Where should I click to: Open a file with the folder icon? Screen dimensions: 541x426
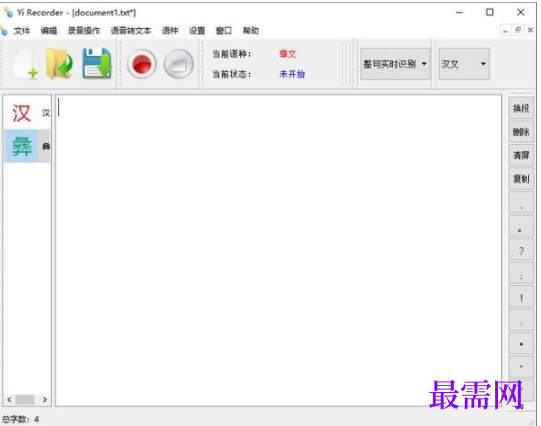coord(60,64)
